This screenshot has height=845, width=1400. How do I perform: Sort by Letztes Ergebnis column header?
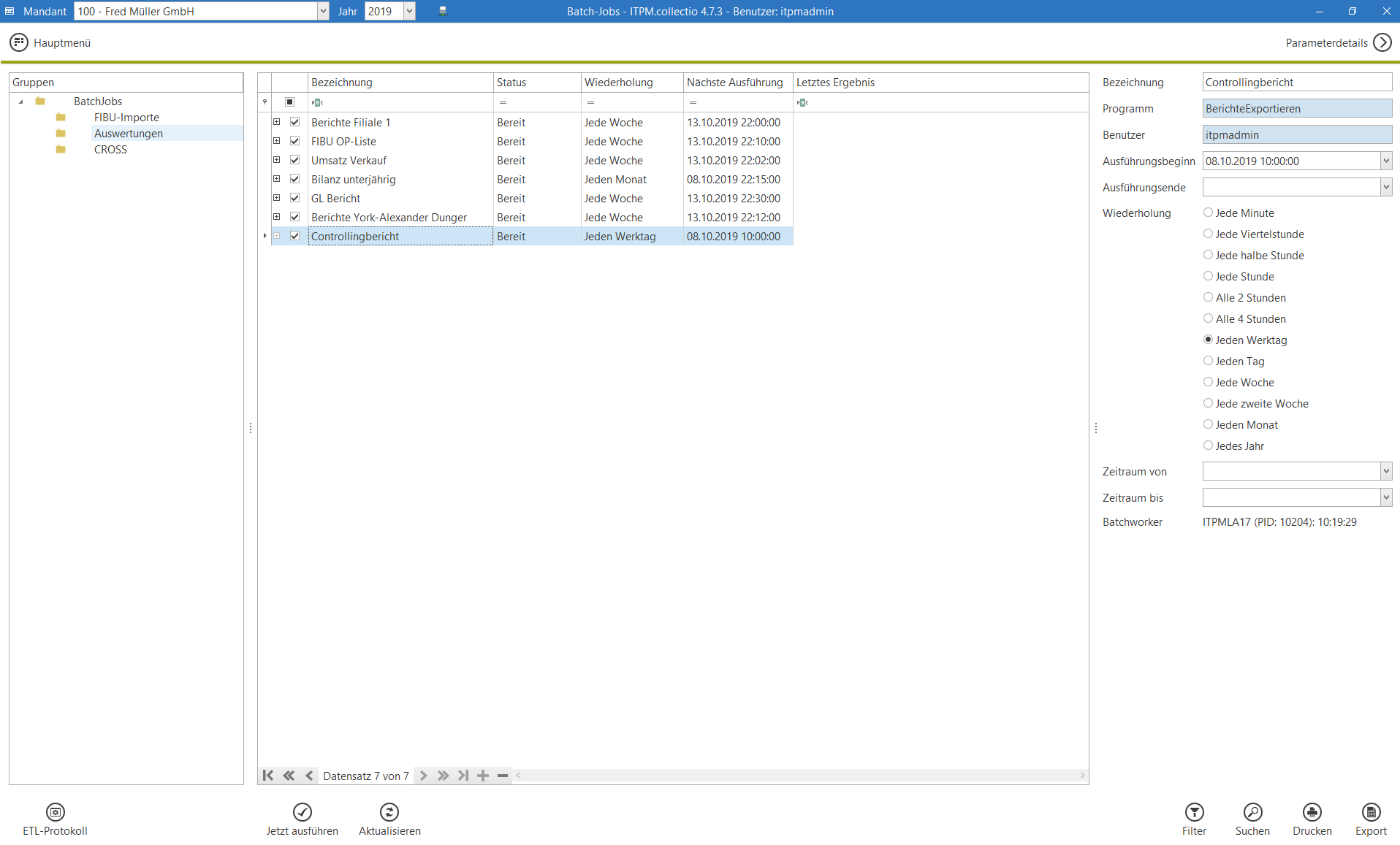click(x=940, y=83)
